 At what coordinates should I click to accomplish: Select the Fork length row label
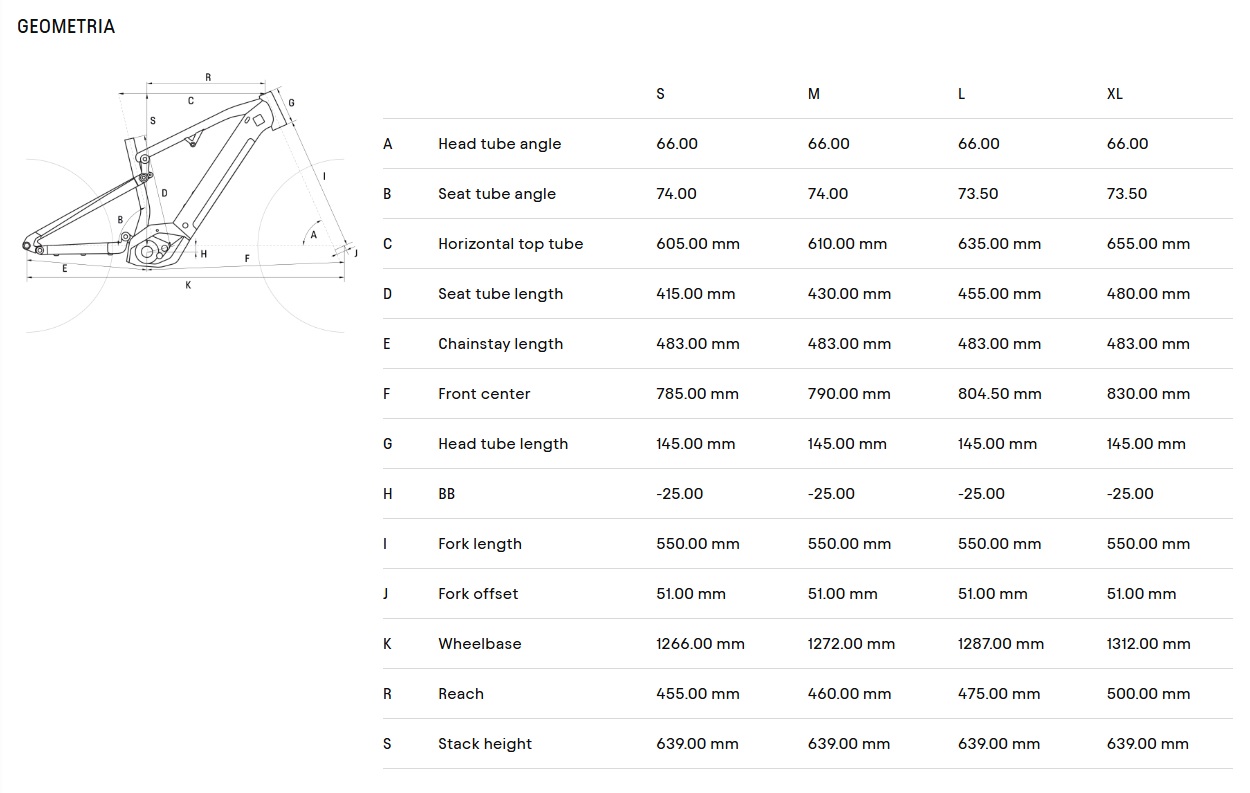pos(479,544)
